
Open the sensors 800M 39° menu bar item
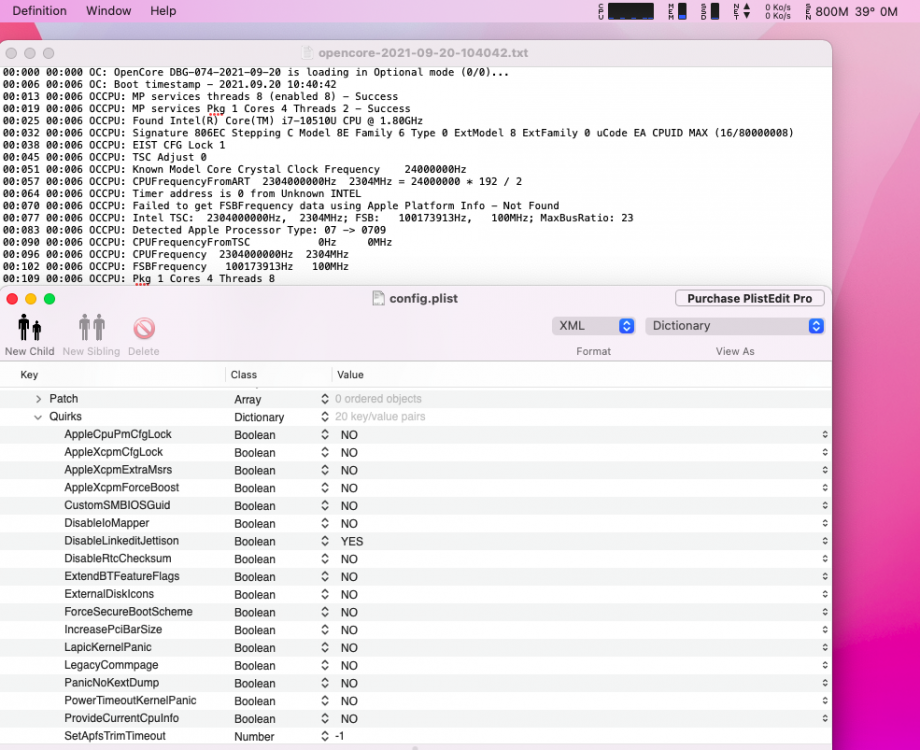click(x=851, y=11)
